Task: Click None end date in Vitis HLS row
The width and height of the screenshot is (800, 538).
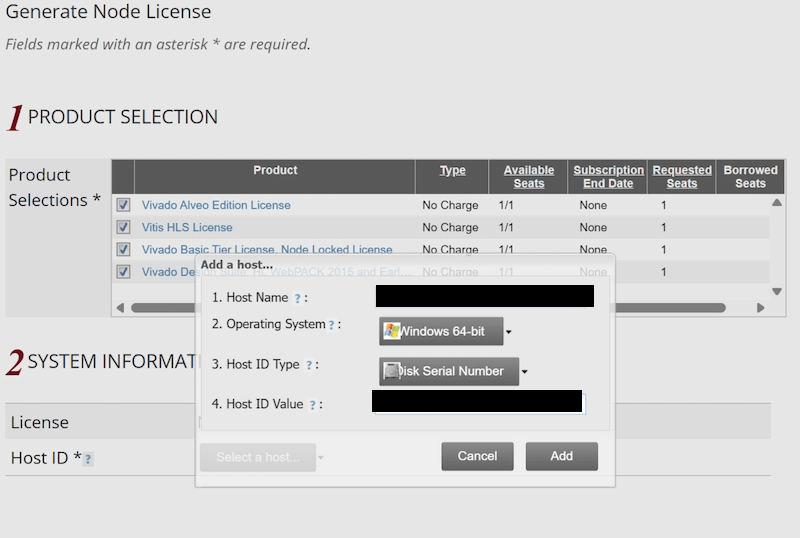Action: 593,227
